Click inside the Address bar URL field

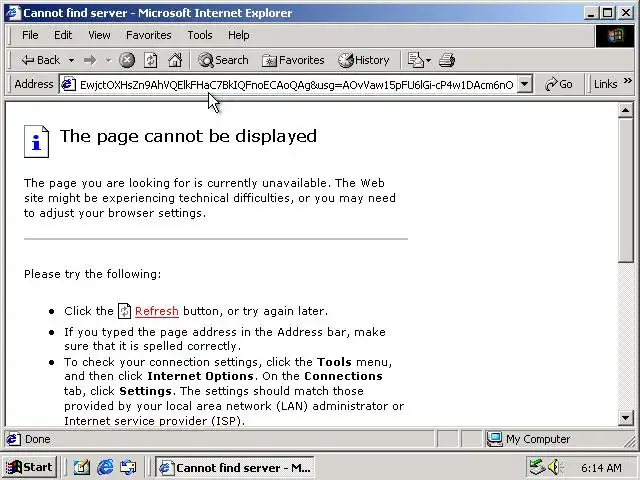coord(296,84)
